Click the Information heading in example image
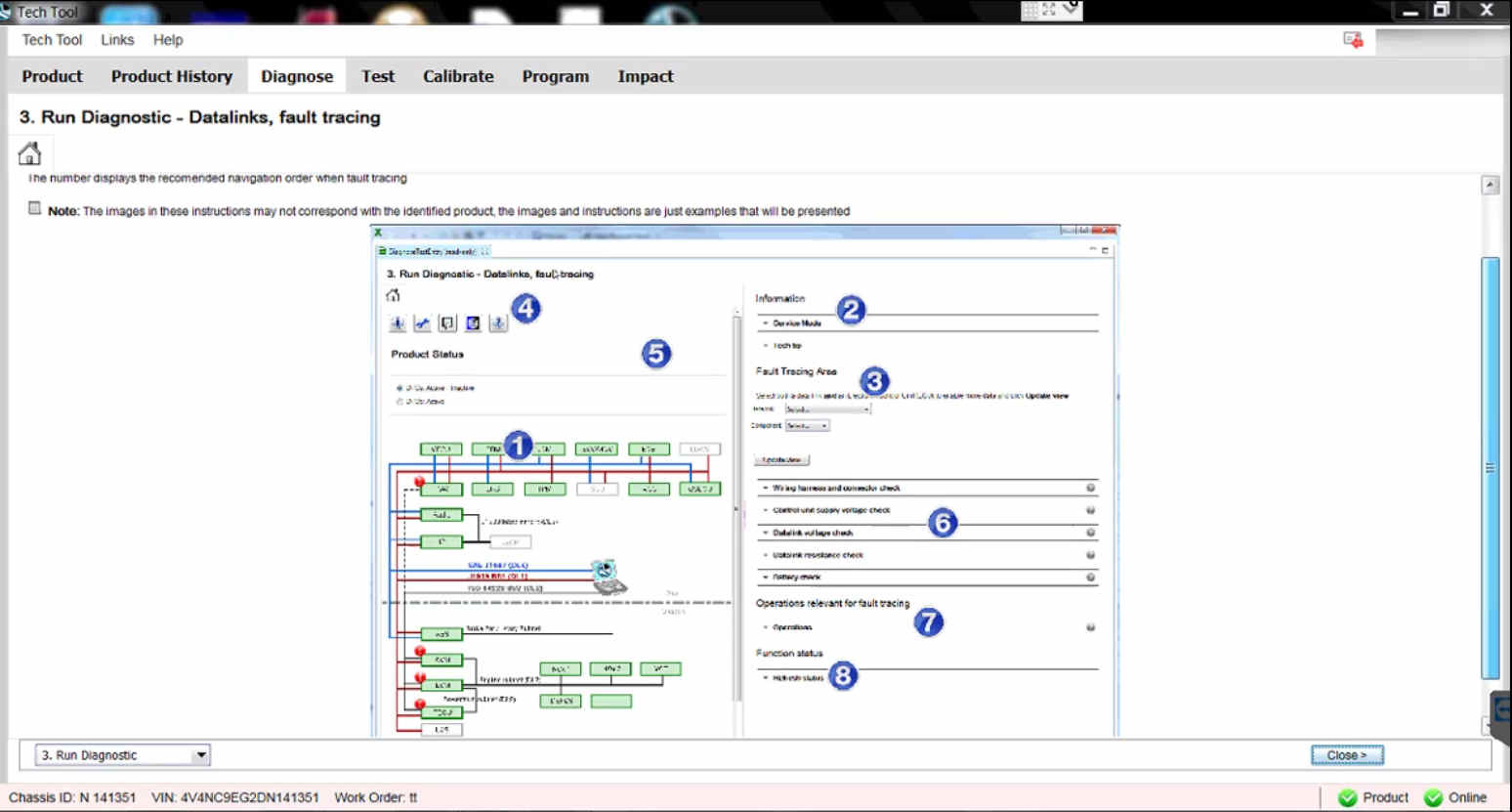Viewport: 1512px width, 812px height. pyautogui.click(x=780, y=298)
